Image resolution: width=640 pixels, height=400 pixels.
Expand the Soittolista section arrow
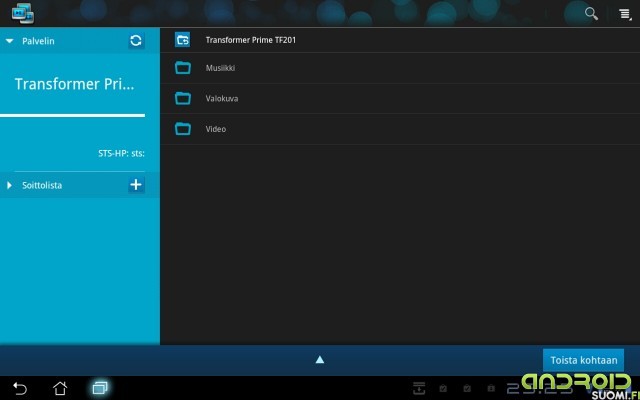point(9,185)
